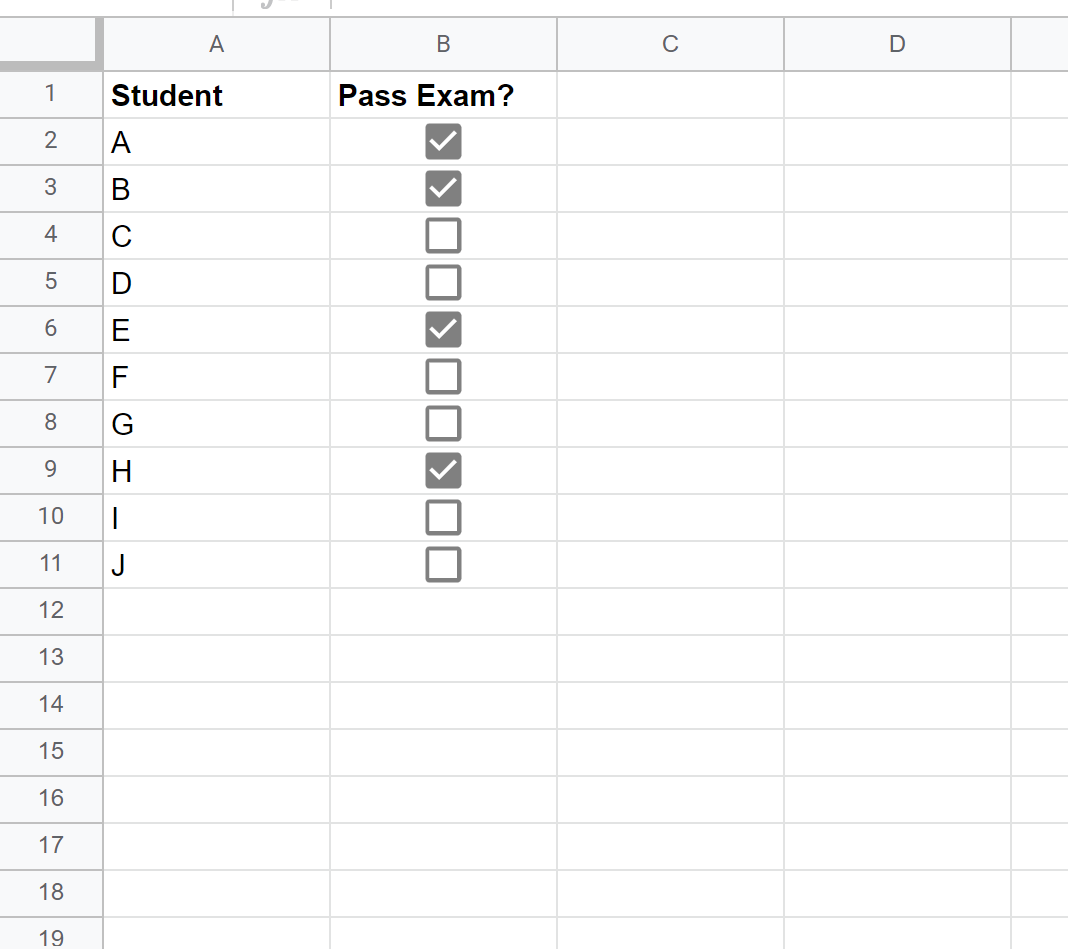Click the select-all corner box
The height and width of the screenshot is (949, 1068).
49,42
